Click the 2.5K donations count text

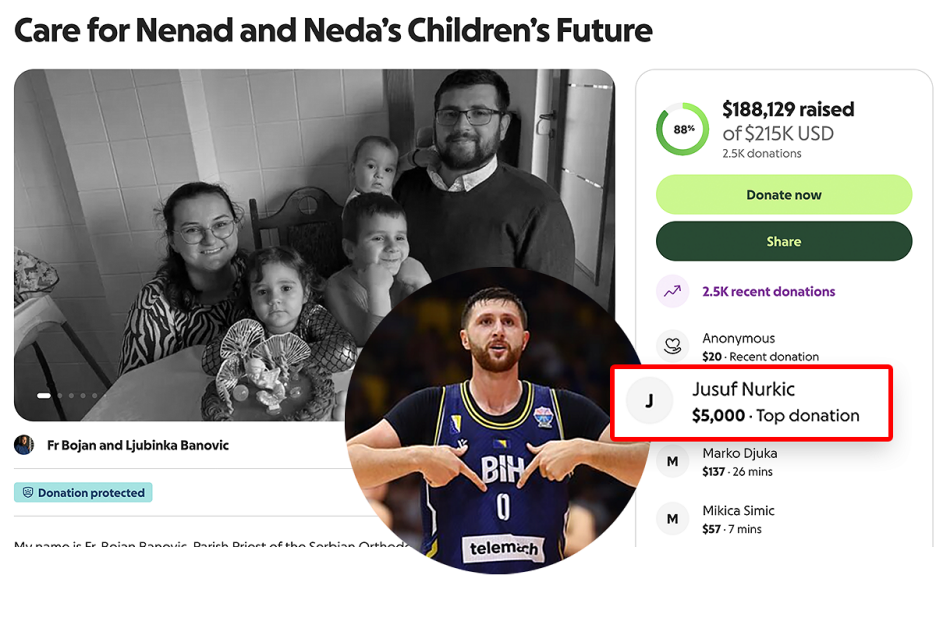[x=762, y=154]
